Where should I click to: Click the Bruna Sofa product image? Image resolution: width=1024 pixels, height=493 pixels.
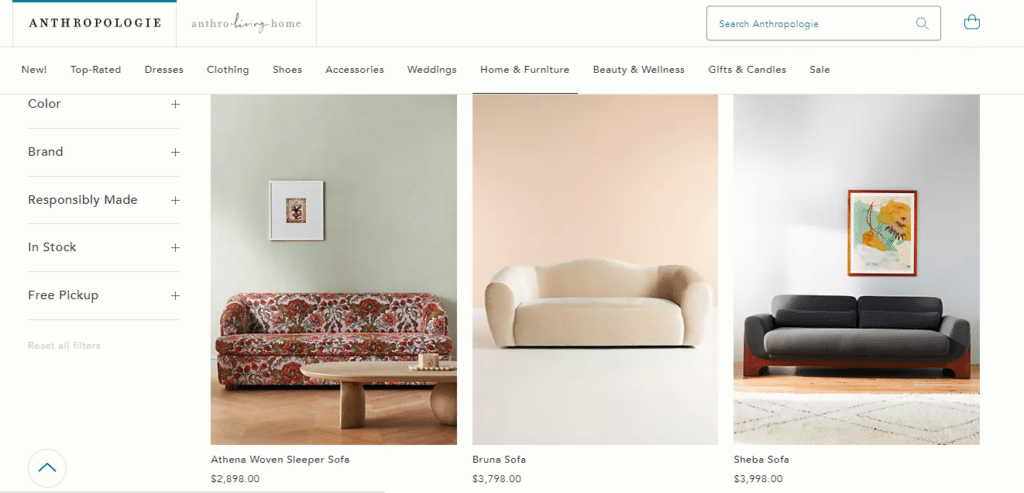click(595, 269)
